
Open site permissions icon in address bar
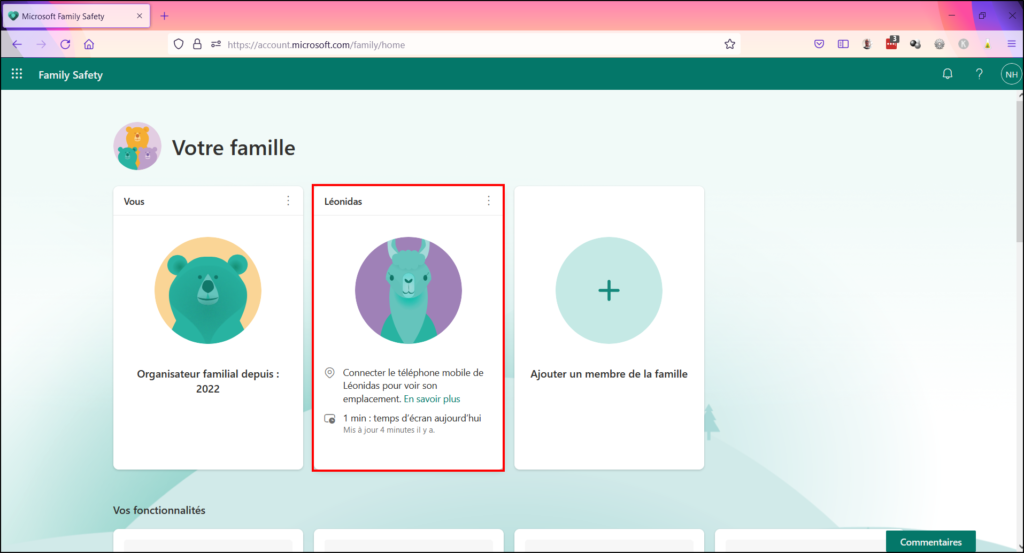[216, 44]
